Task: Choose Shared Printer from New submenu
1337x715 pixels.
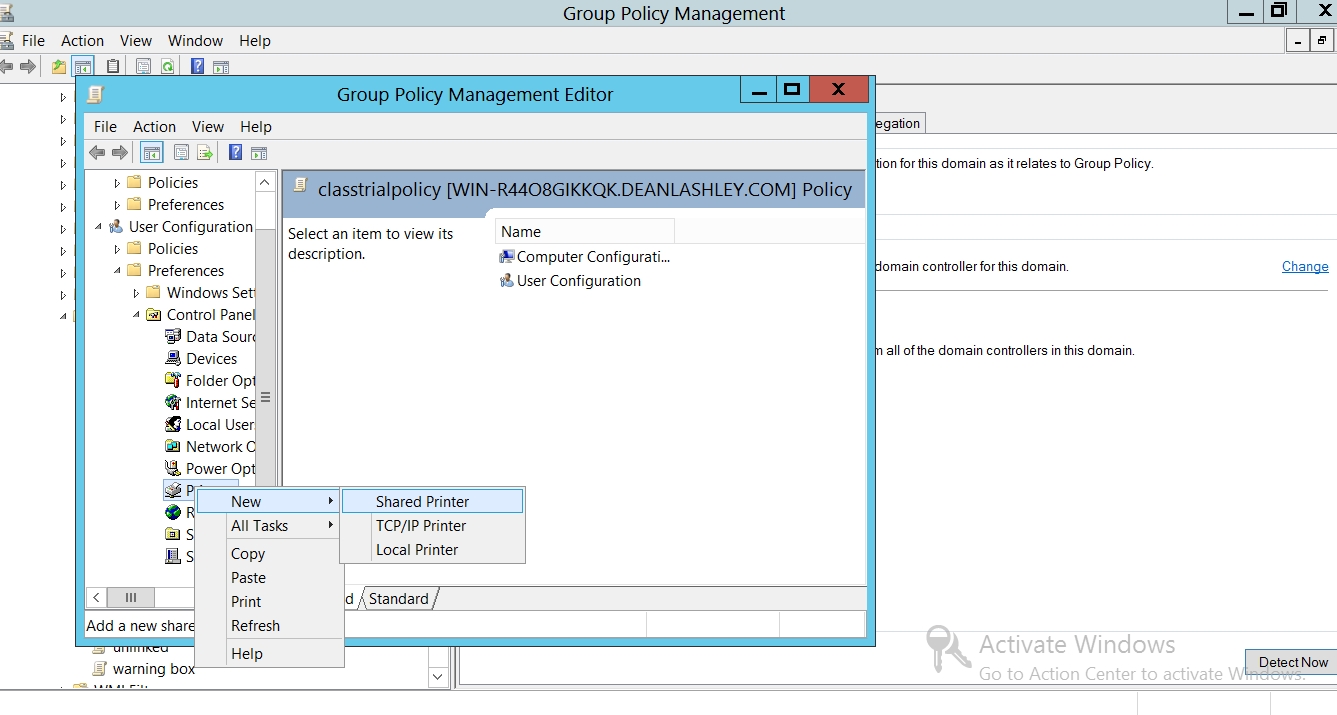Action: point(422,502)
